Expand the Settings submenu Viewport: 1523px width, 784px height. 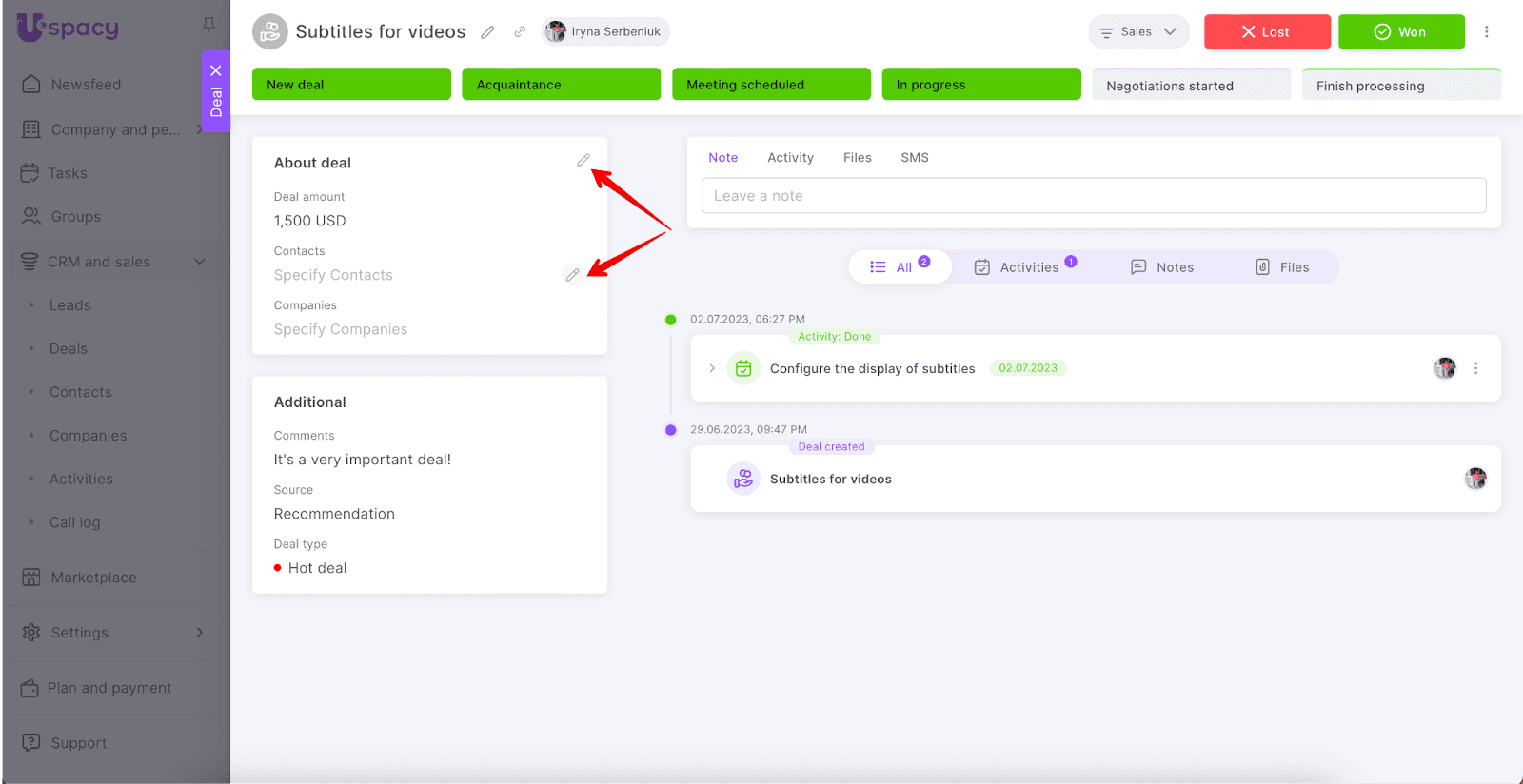[200, 633]
